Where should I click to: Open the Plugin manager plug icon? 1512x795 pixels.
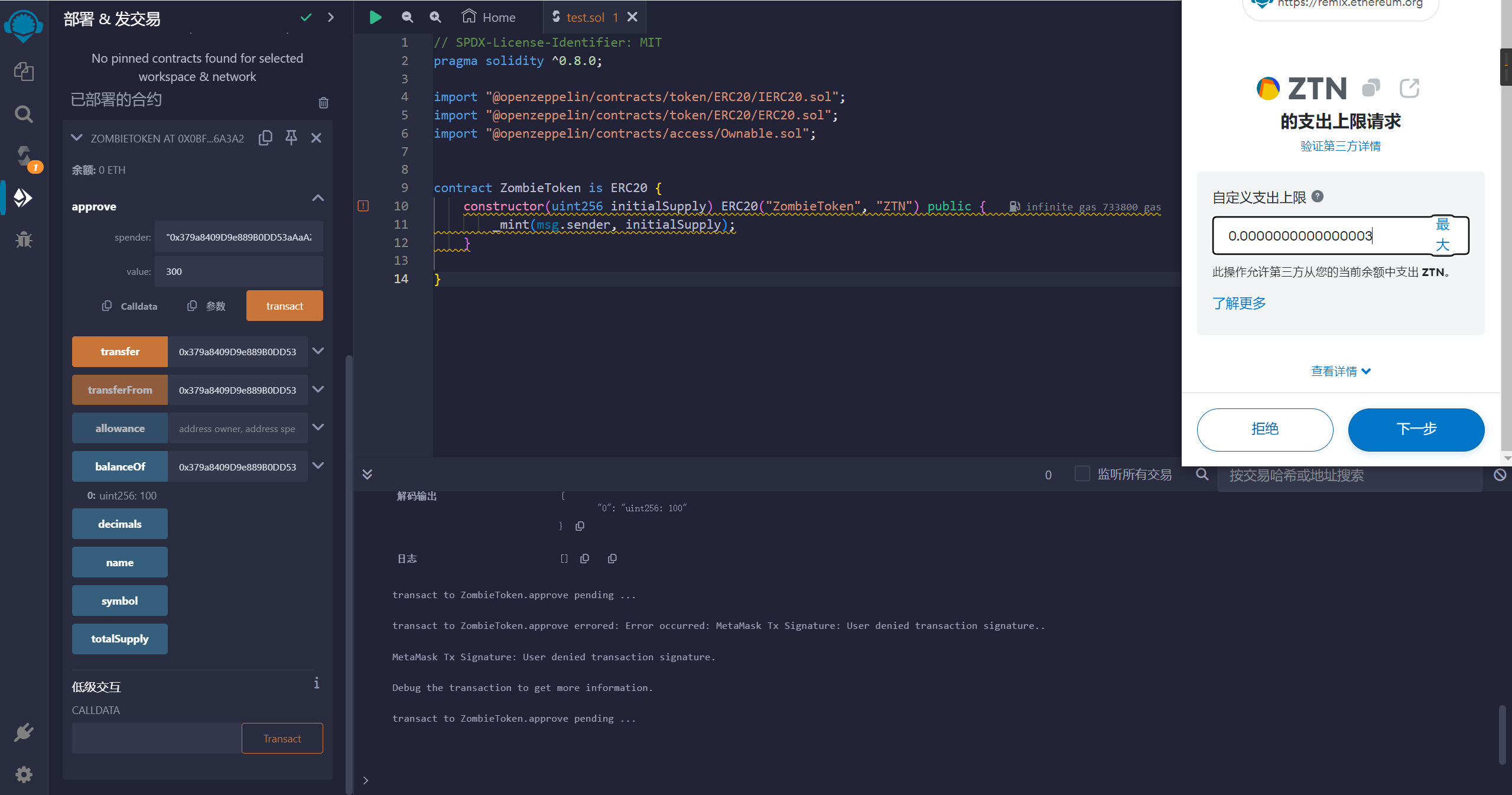click(x=24, y=732)
